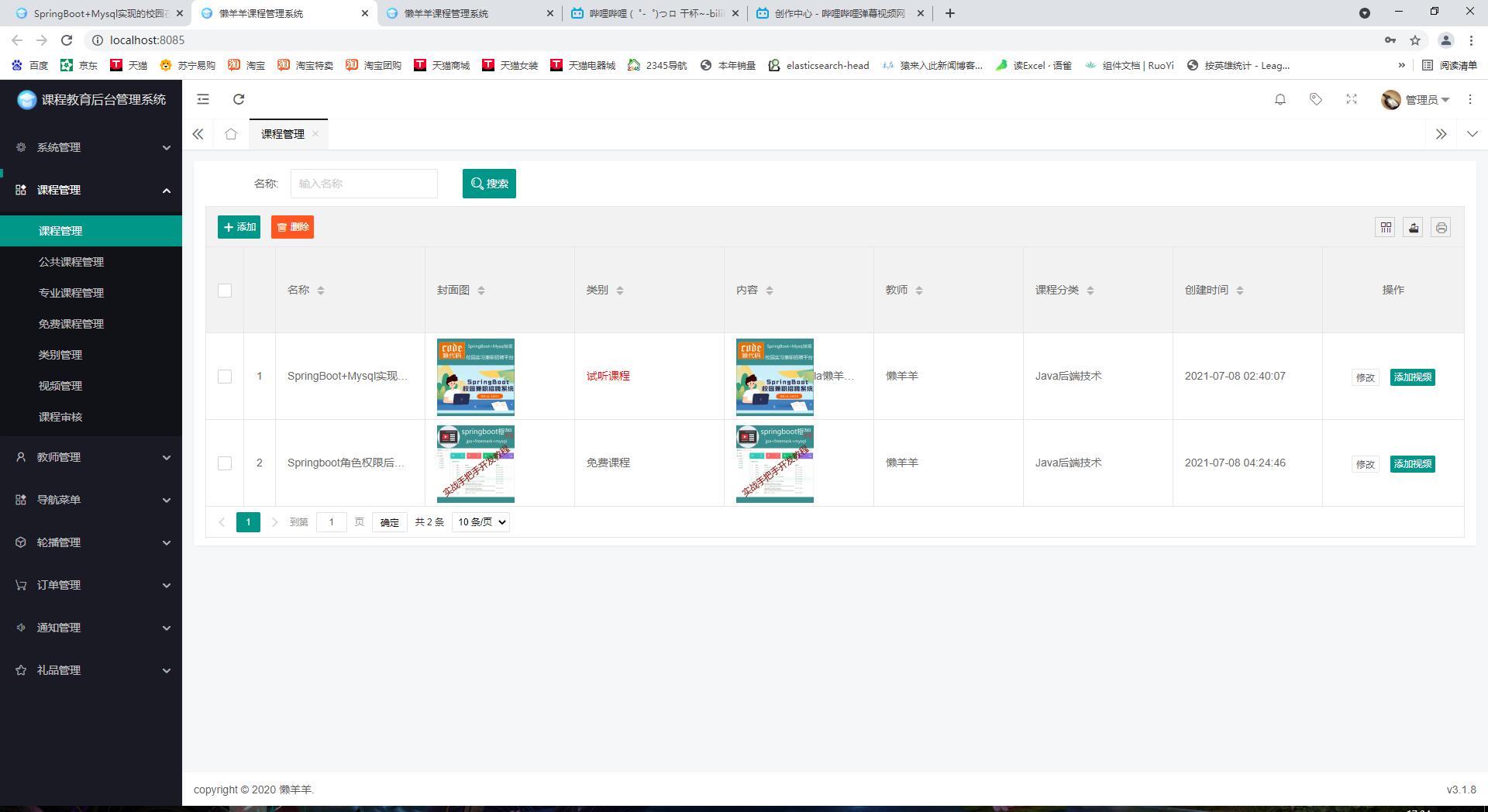1488x812 pixels.
Task: Sort by 名称 column sort arrows
Action: pos(321,291)
